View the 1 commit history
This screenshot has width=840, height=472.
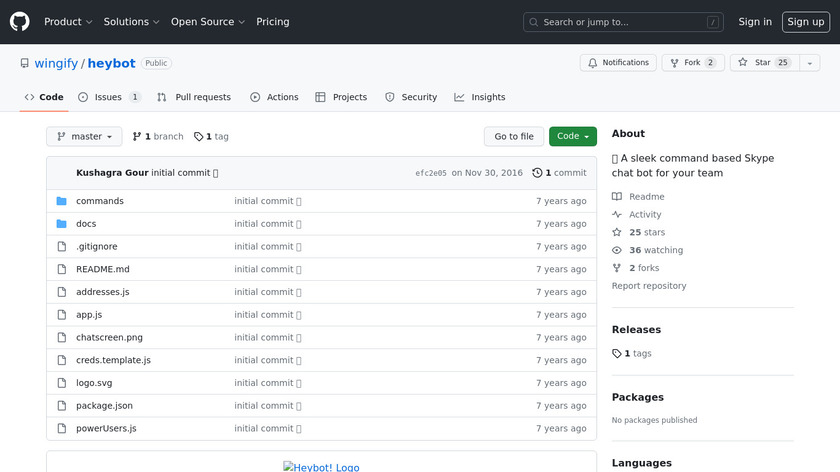tap(560, 173)
